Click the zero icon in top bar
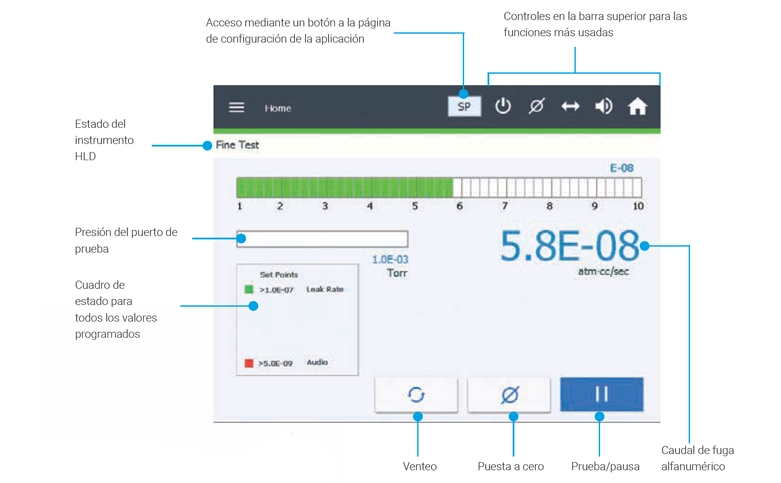This screenshot has width=781, height=483. click(536, 106)
